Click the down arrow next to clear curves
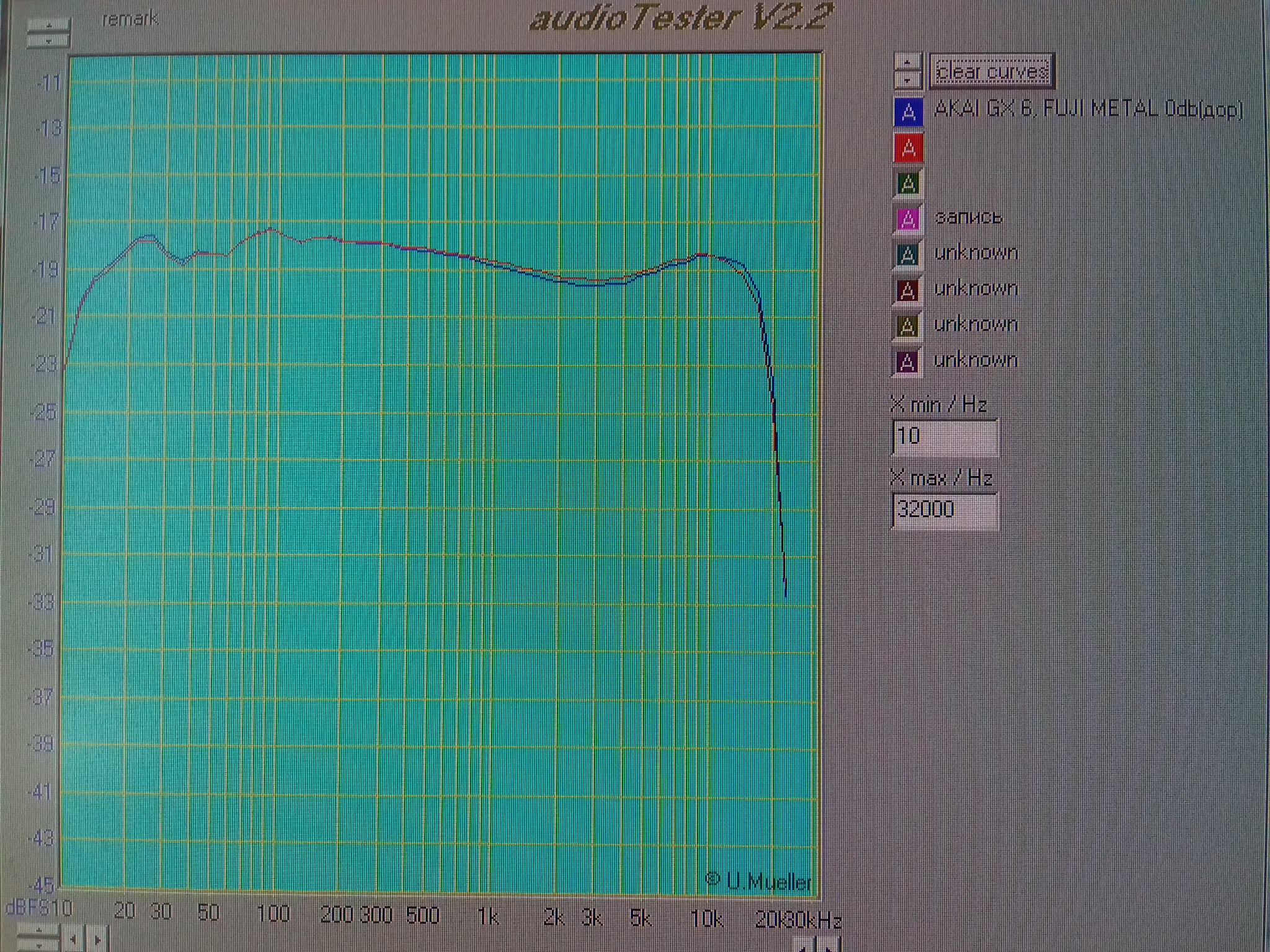 [x=908, y=81]
